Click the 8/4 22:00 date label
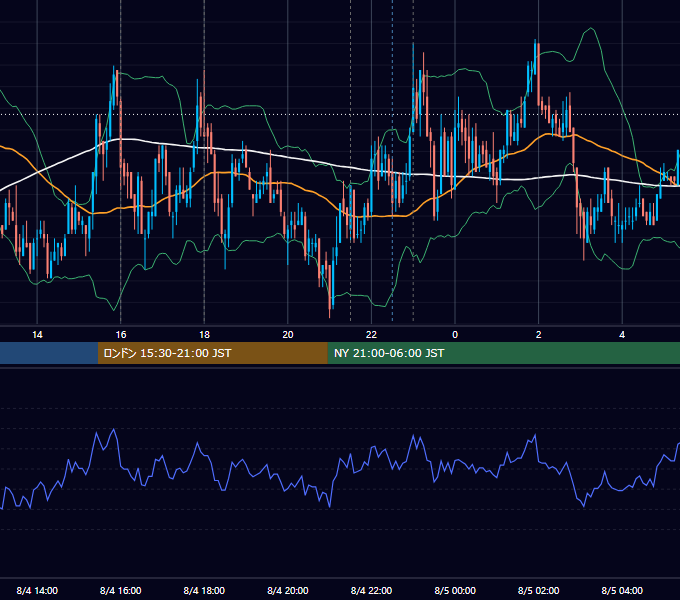 tap(371, 590)
